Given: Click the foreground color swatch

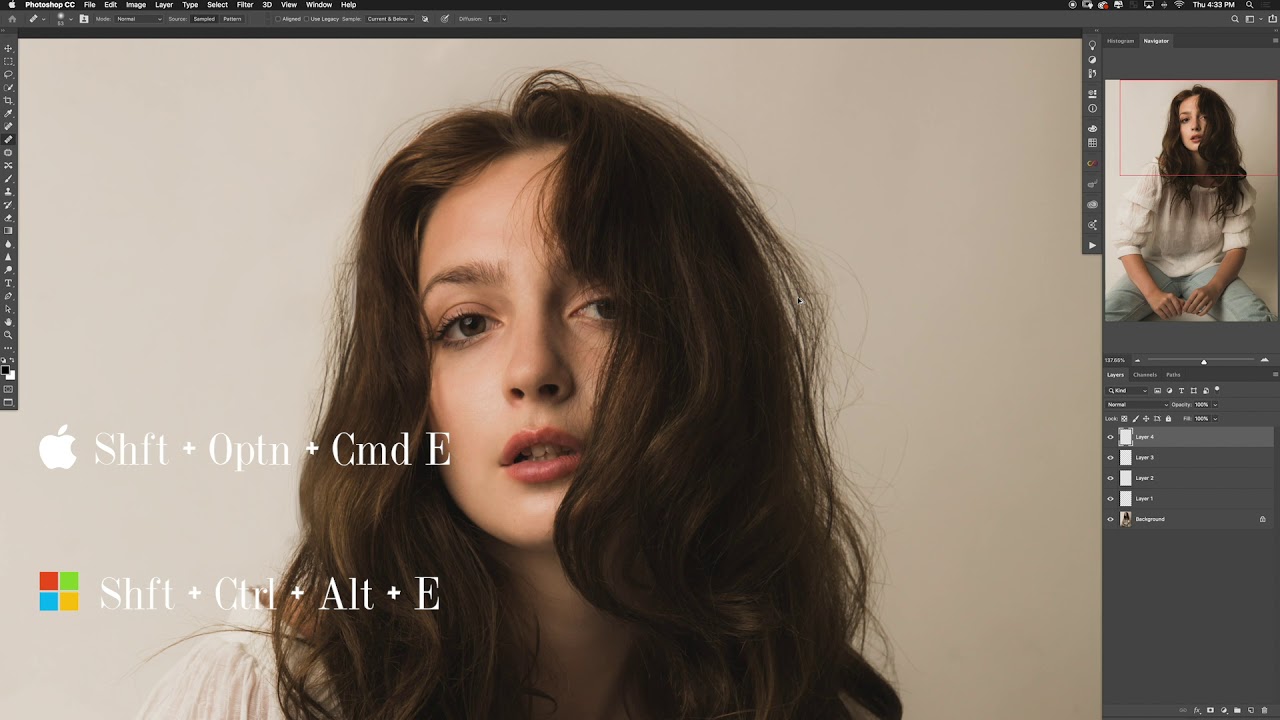Looking at the screenshot, I should [x=5, y=370].
